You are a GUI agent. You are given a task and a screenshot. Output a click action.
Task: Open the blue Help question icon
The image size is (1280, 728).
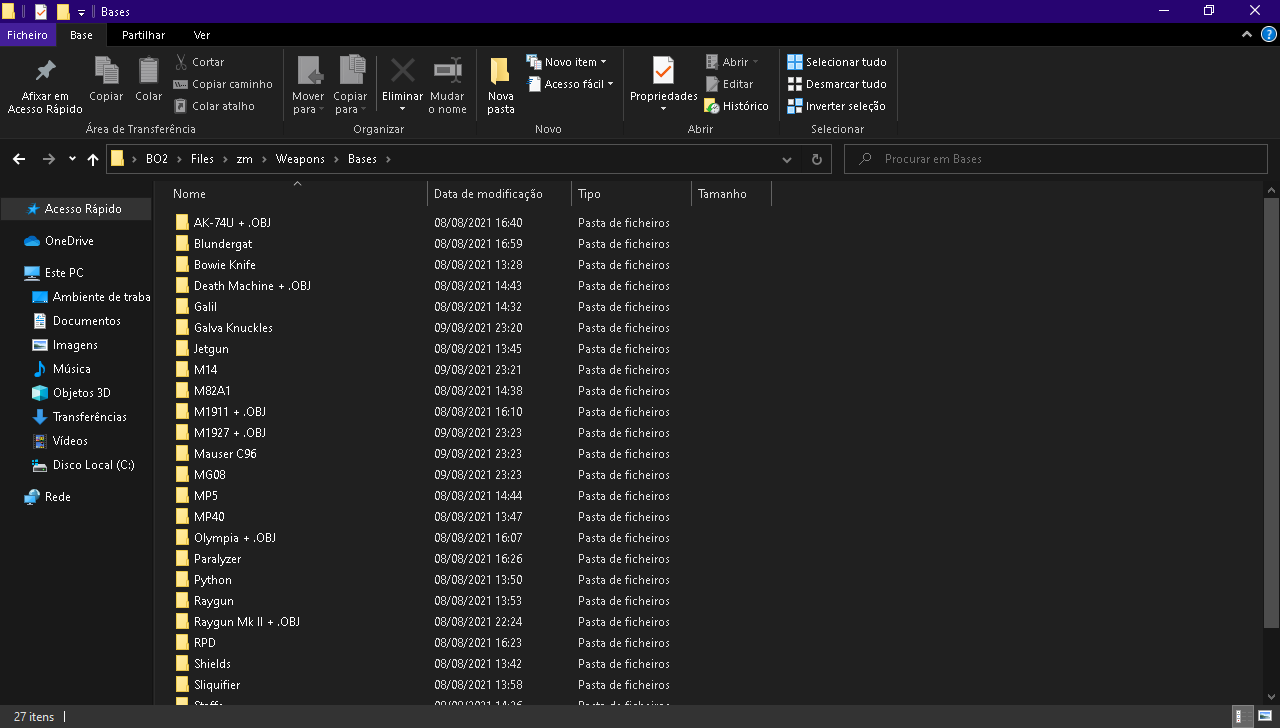(x=1268, y=34)
